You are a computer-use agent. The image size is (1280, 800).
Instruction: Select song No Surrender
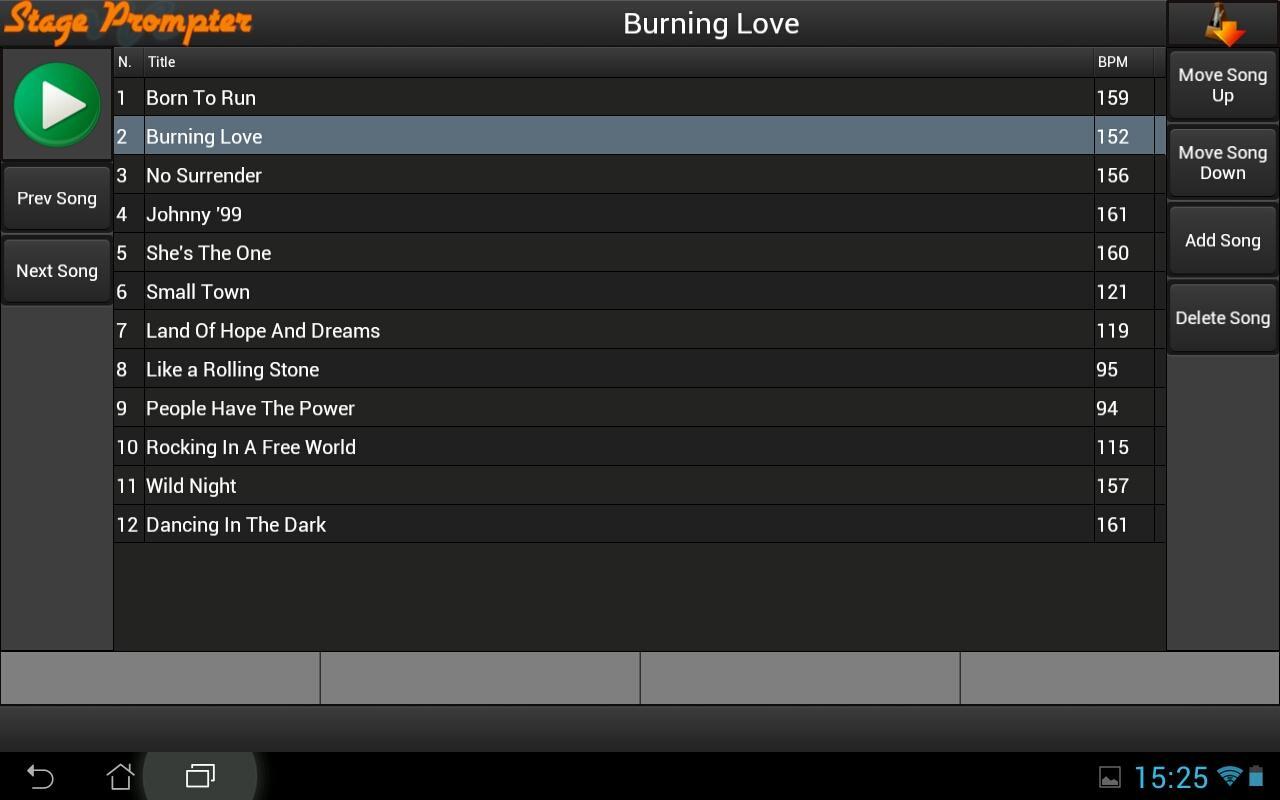pyautogui.click(x=639, y=175)
